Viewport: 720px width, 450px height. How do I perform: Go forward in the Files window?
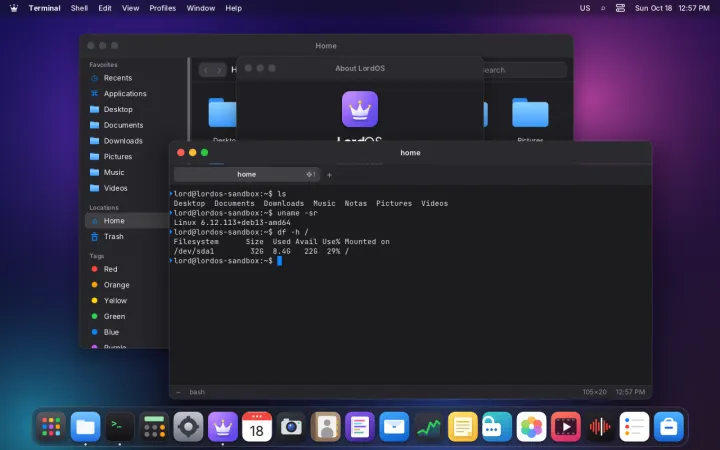pos(219,70)
